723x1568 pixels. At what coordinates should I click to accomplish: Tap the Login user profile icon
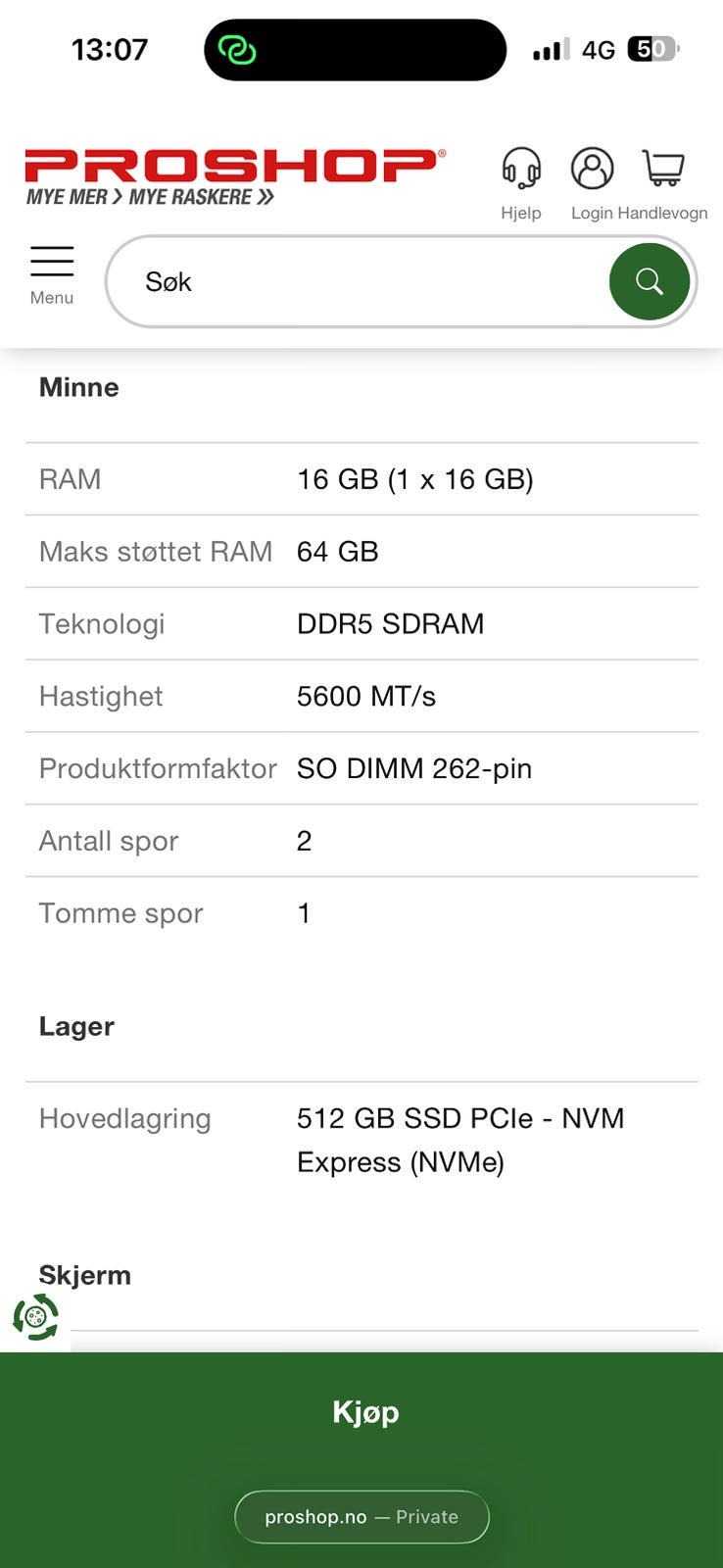click(592, 170)
